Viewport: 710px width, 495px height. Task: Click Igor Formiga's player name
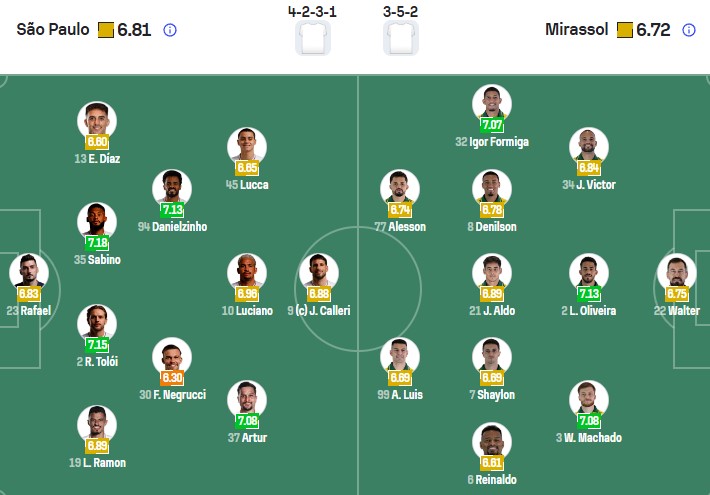492,142
